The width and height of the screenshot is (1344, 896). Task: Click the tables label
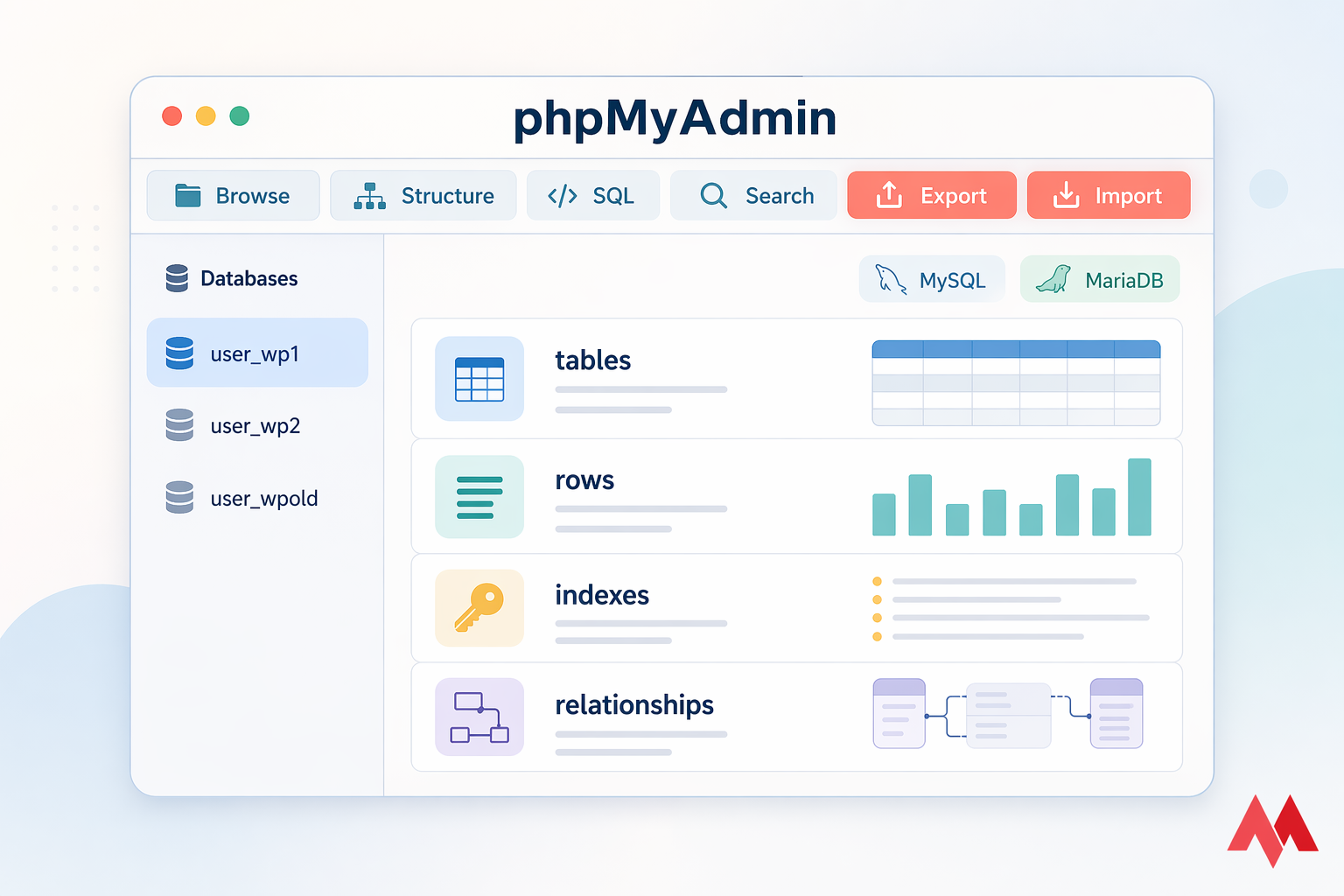(x=592, y=360)
